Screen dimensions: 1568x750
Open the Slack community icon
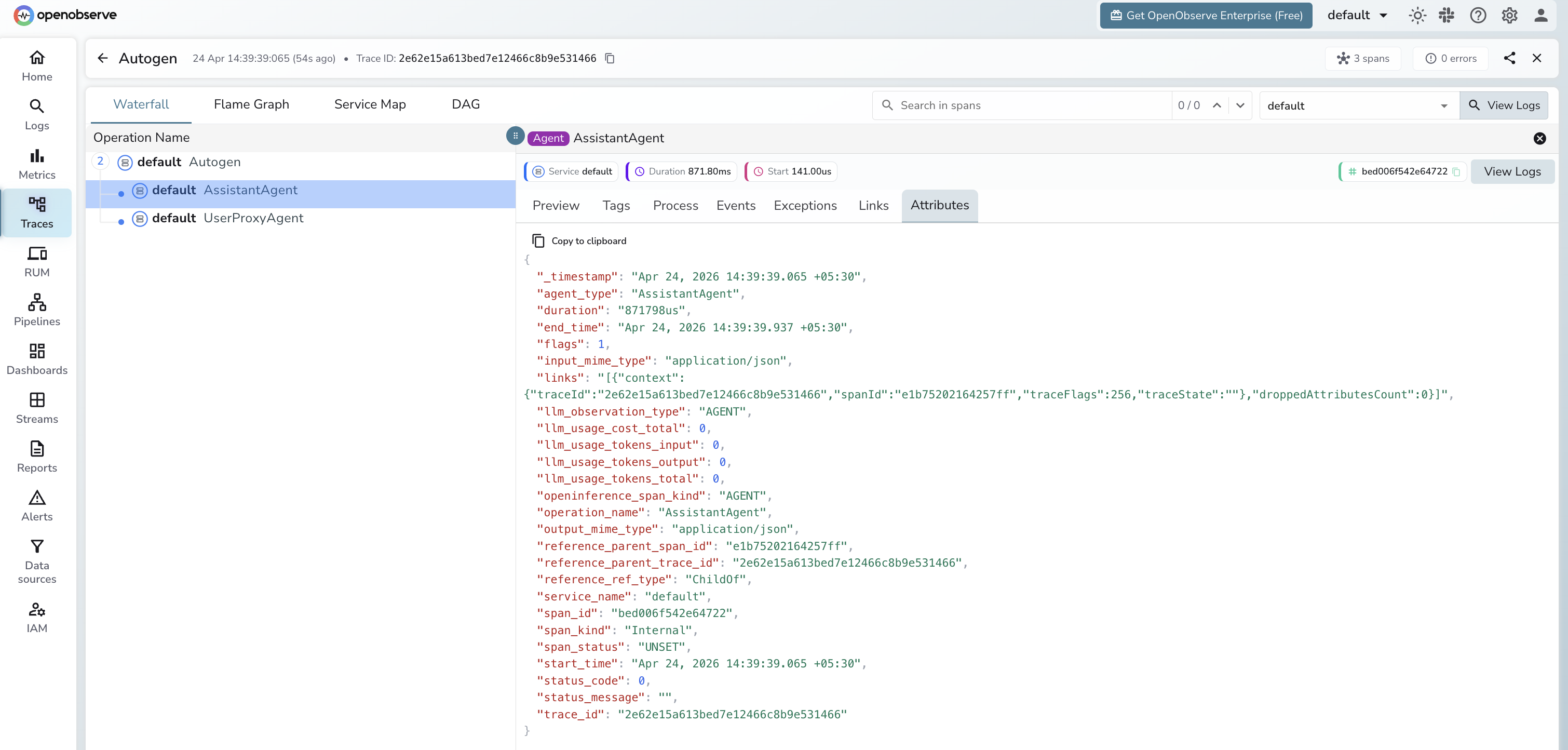[x=1448, y=15]
